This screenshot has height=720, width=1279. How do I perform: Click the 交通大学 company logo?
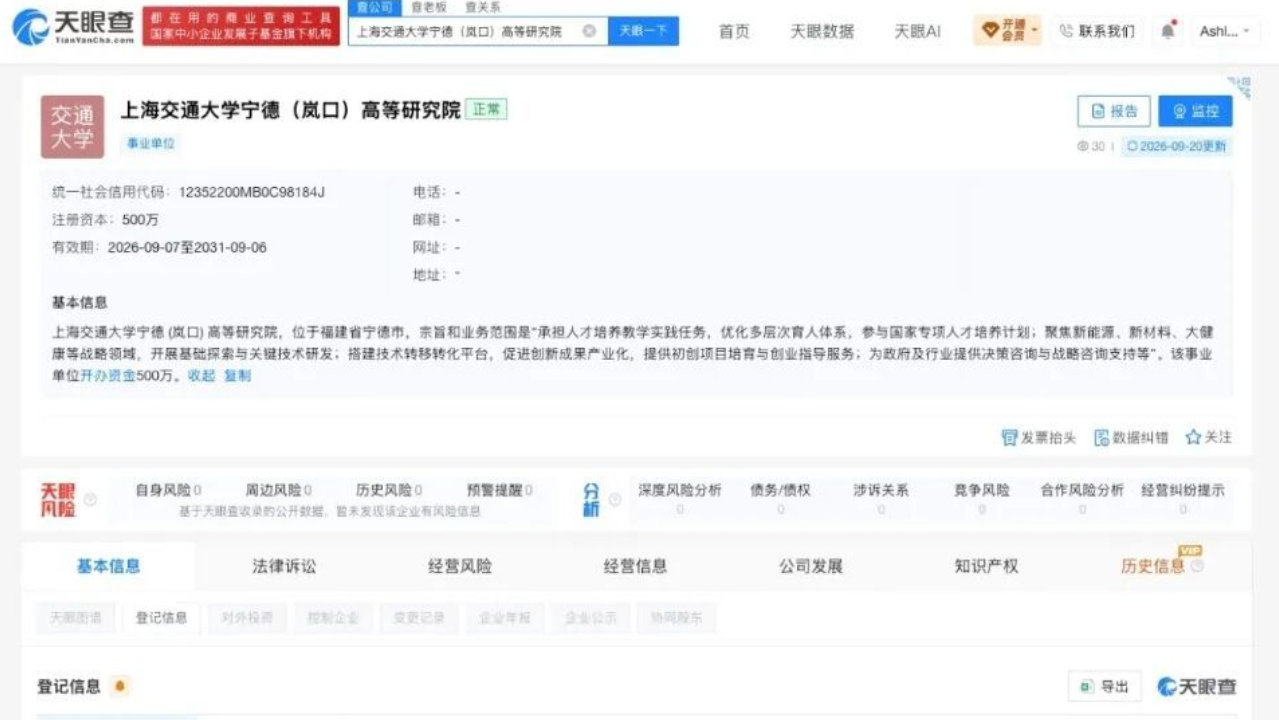pos(72,127)
